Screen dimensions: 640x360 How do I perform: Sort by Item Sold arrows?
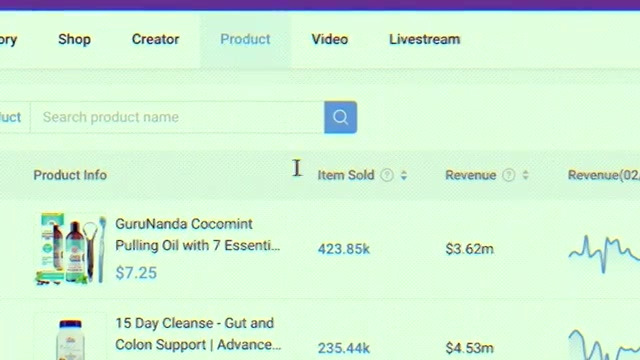click(404, 175)
